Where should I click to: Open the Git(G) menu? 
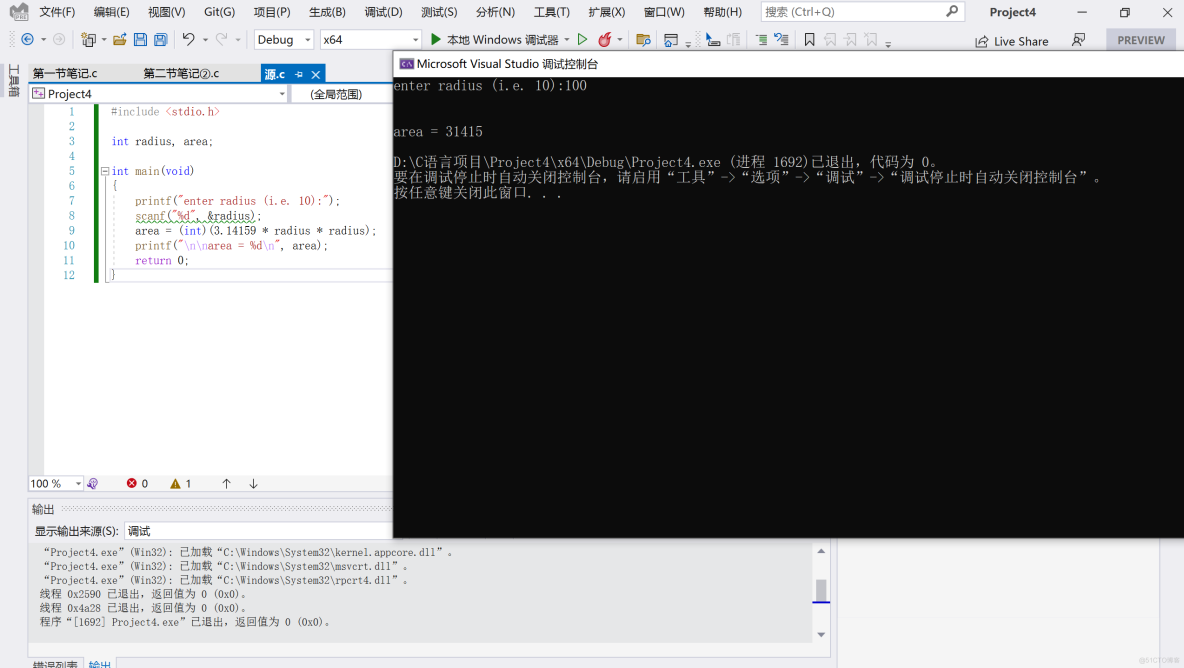tap(219, 12)
